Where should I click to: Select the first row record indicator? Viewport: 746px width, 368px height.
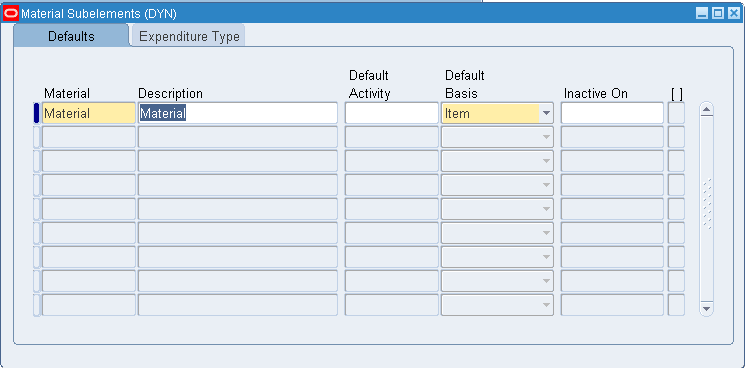pos(37,113)
